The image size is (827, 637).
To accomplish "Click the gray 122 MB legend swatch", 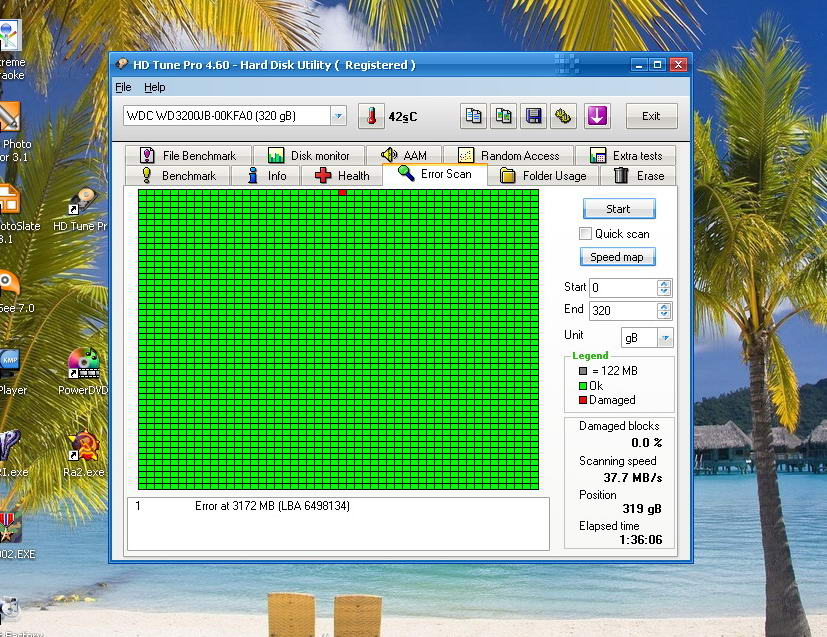I will point(583,371).
